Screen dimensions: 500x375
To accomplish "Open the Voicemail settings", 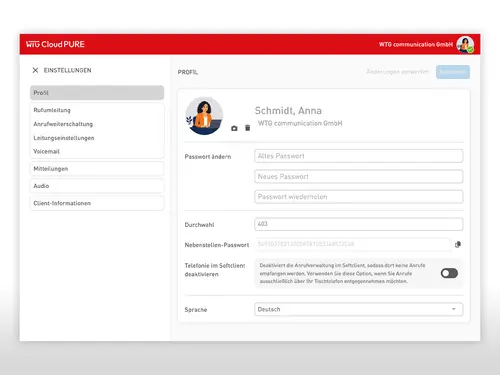I will tap(97, 151).
